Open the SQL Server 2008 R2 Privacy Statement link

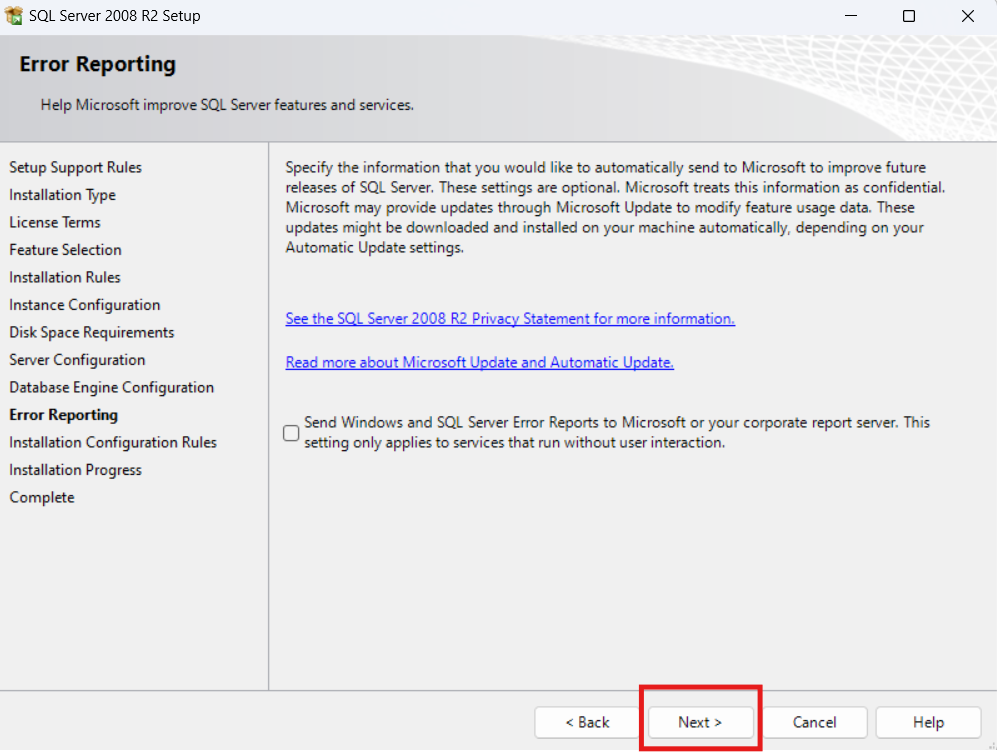(510, 318)
